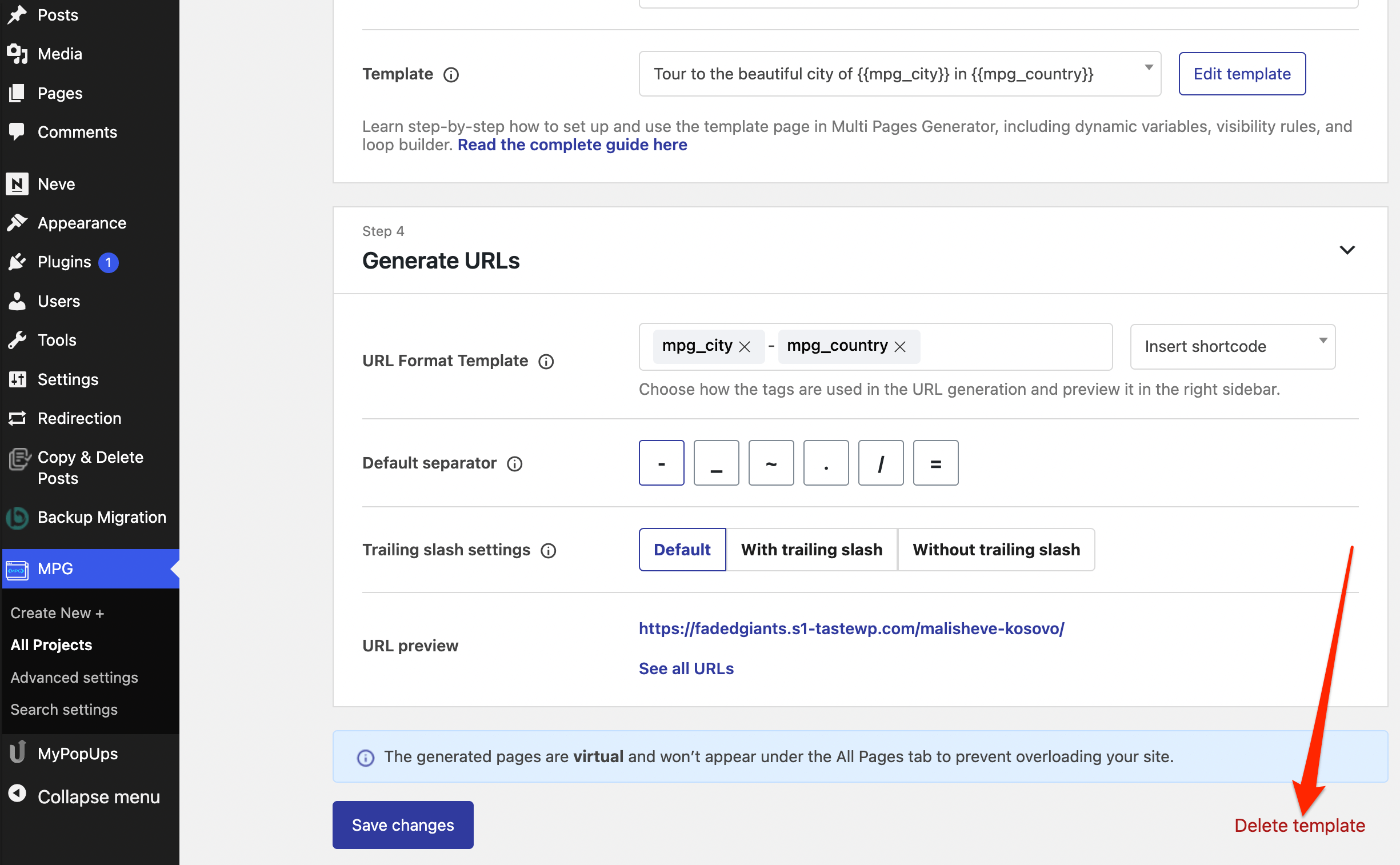Select the slash default separator

click(881, 463)
